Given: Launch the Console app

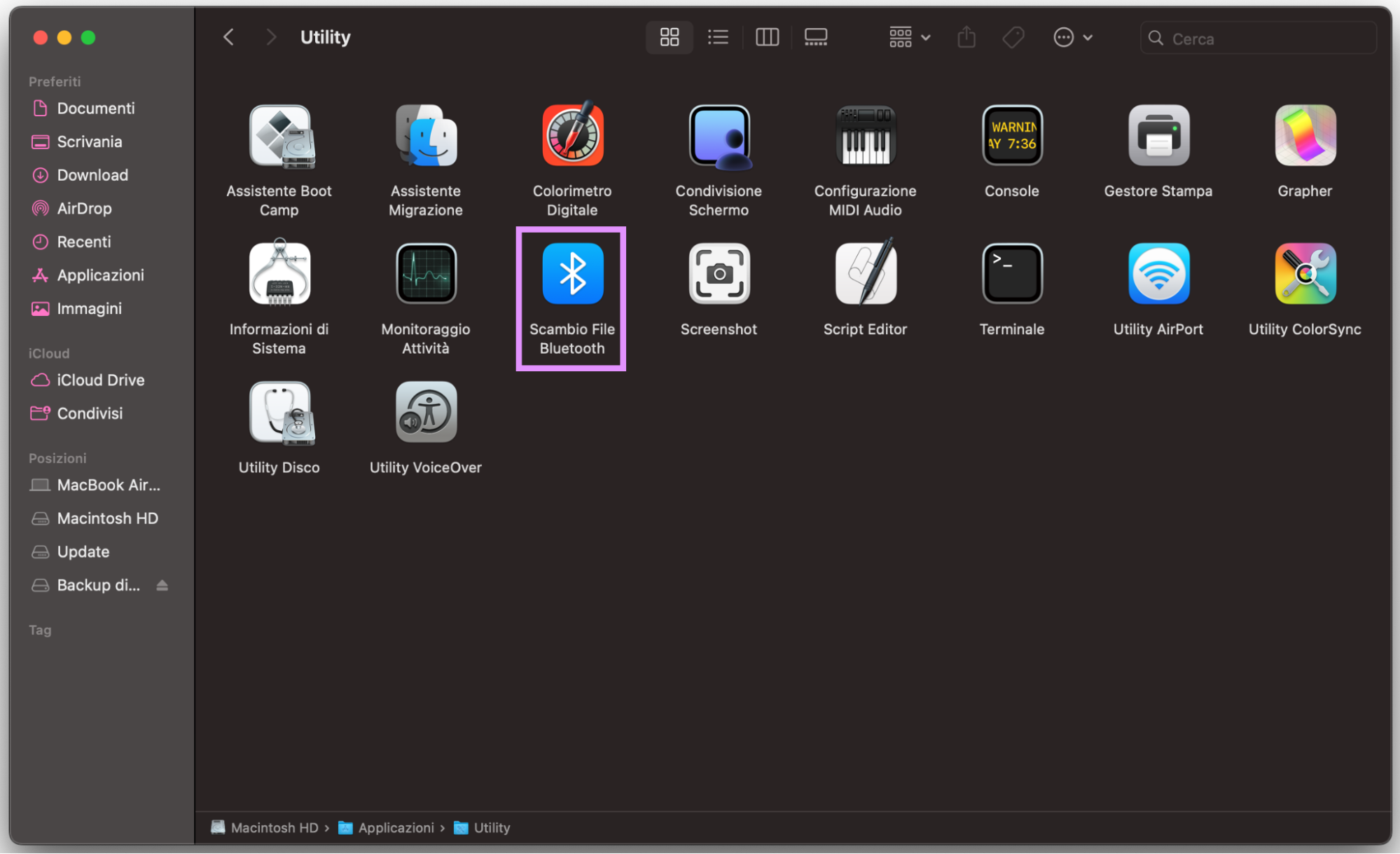Looking at the screenshot, I should [x=1011, y=135].
